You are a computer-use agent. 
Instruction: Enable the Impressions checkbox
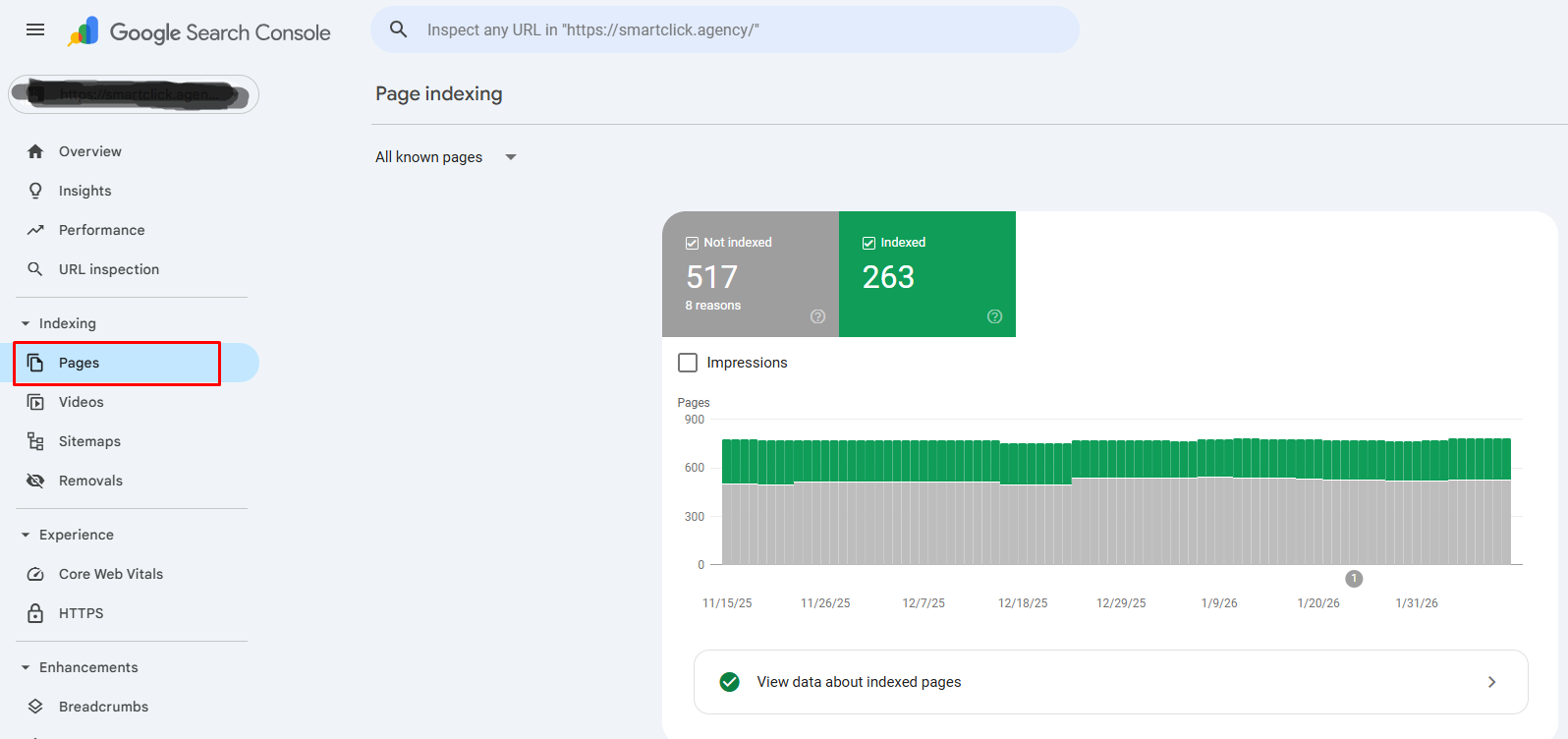[x=688, y=363]
